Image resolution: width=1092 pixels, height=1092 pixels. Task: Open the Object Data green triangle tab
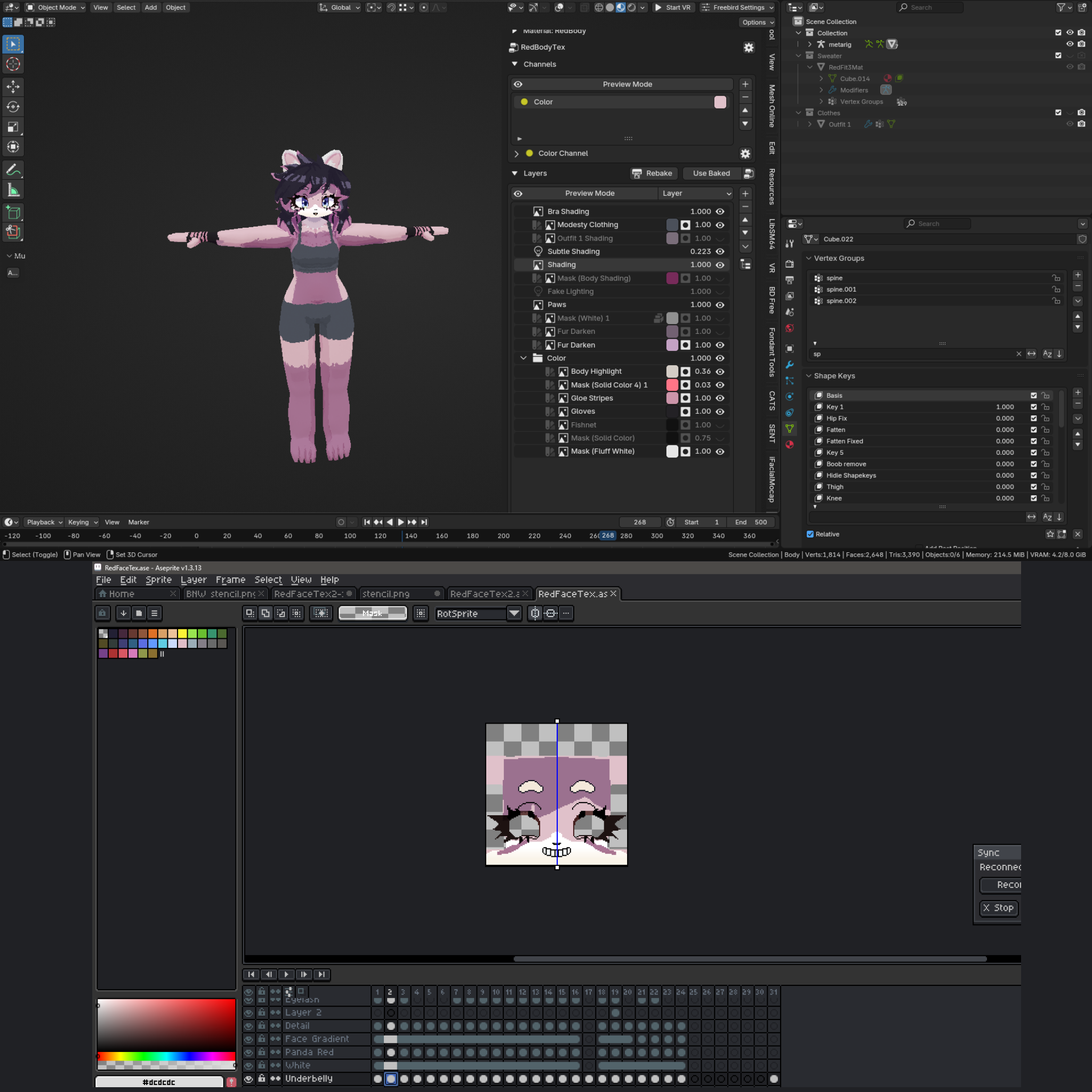790,429
